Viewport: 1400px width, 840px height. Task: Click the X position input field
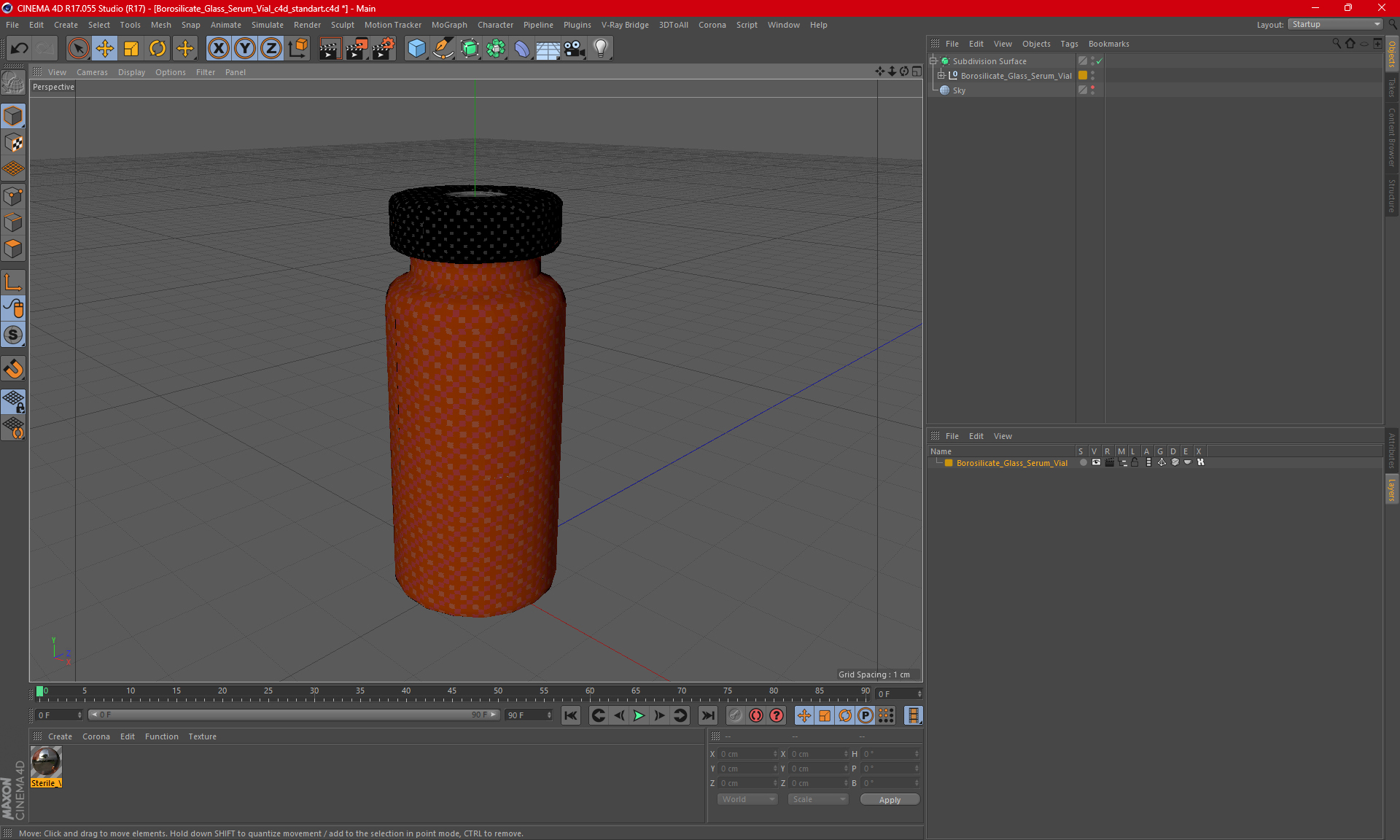click(x=747, y=754)
